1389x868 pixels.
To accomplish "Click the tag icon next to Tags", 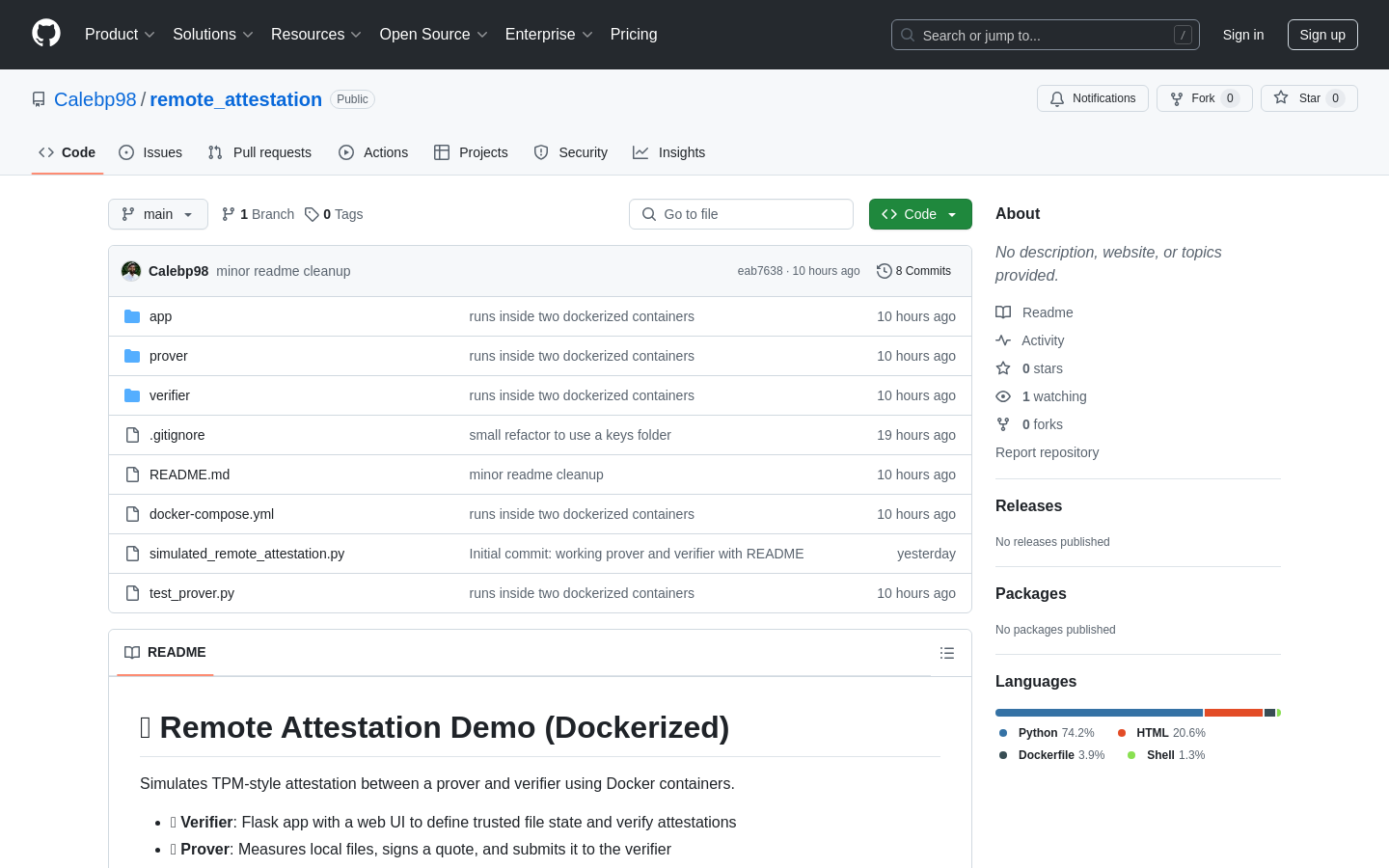I will tap(312, 214).
